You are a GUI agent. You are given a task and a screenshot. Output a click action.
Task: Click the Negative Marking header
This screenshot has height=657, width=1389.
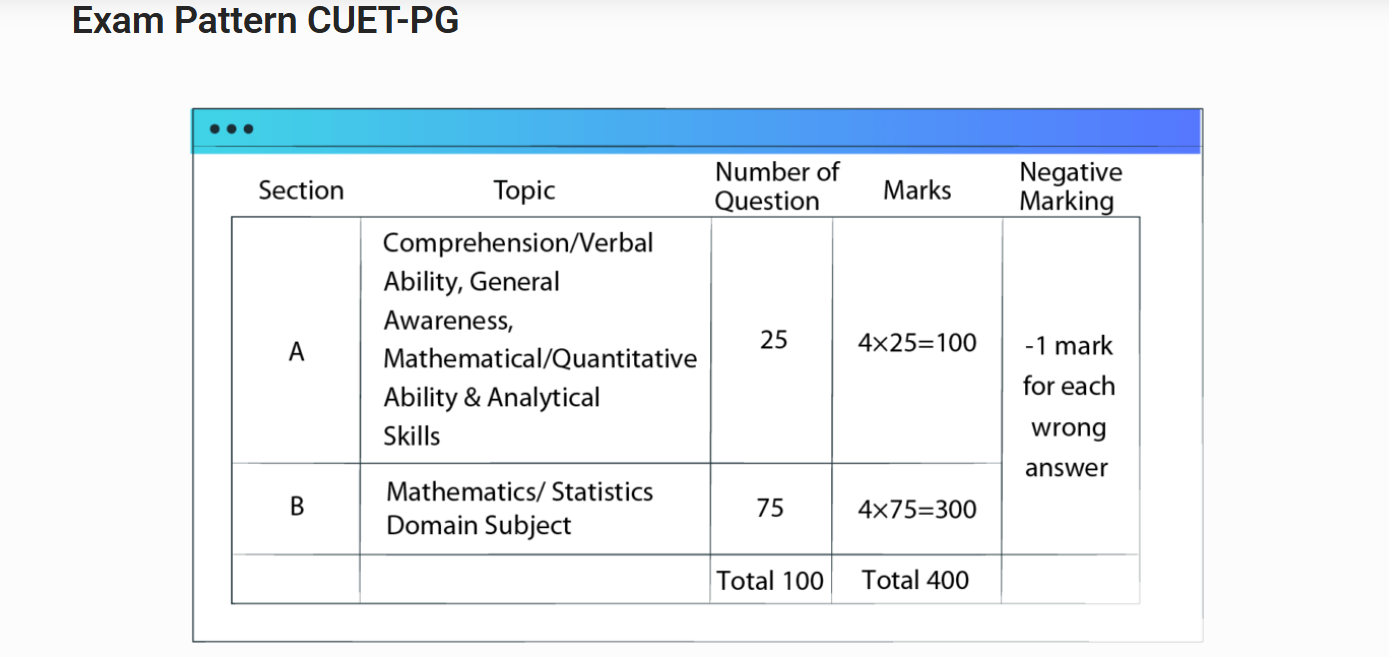(x=1070, y=186)
